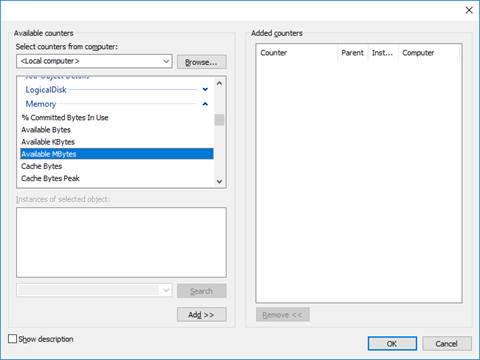This screenshot has height=360, width=480.
Task: Enable the Show description checkbox
Action: point(12,339)
